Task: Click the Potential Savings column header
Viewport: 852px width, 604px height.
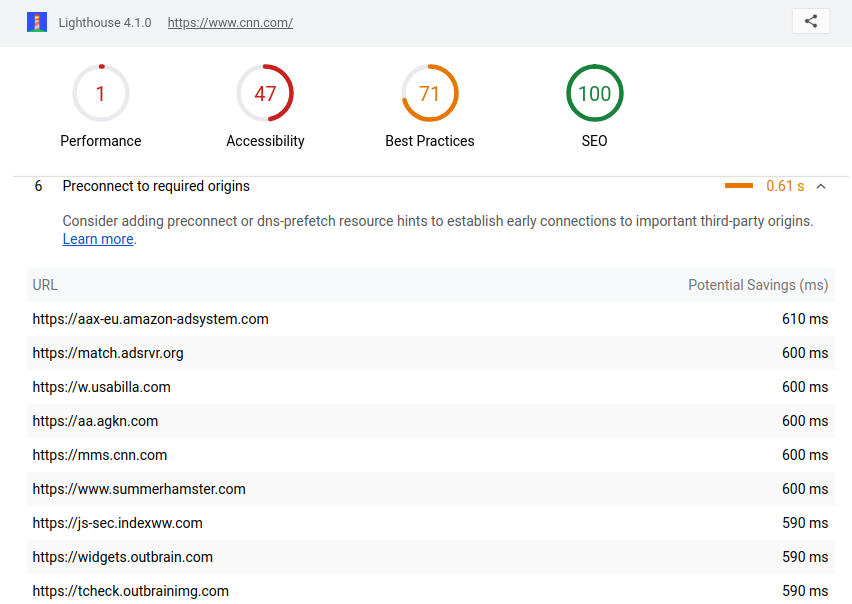Action: point(758,285)
